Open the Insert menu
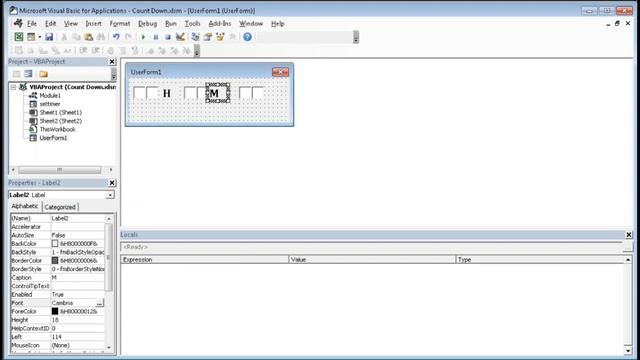 [93, 24]
